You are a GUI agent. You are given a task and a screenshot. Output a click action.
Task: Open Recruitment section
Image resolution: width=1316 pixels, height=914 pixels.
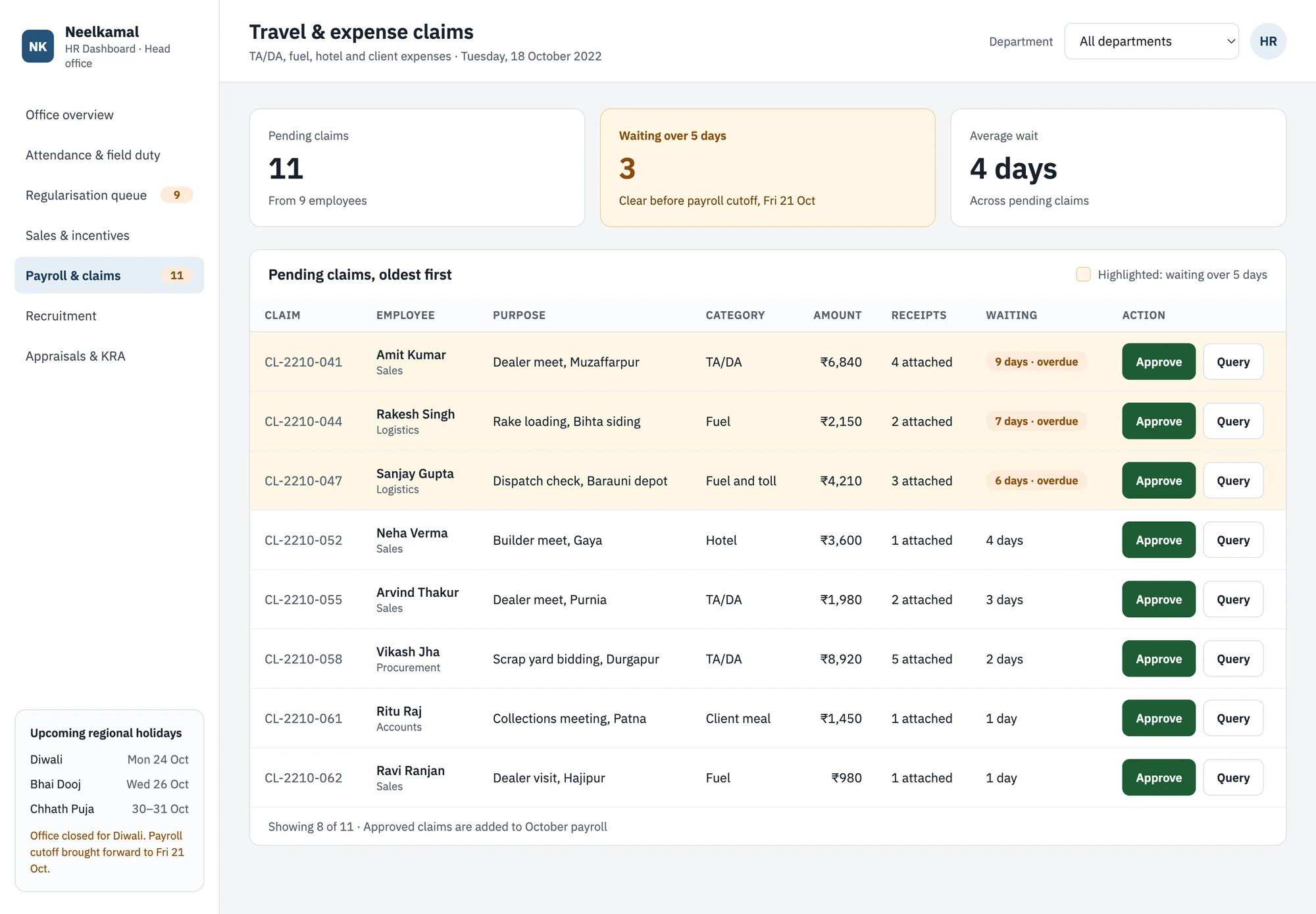point(109,316)
